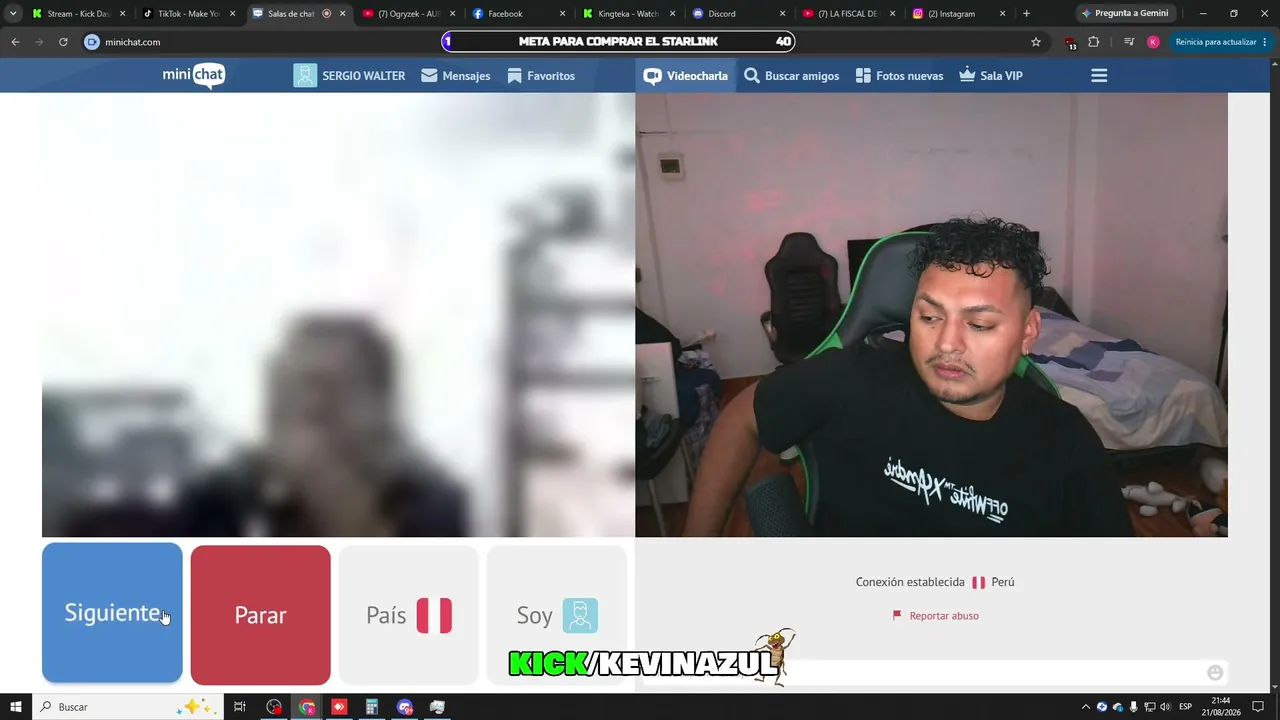The image size is (1280, 720).
Task: Bookmark this page with the star icon
Action: click(x=1036, y=42)
